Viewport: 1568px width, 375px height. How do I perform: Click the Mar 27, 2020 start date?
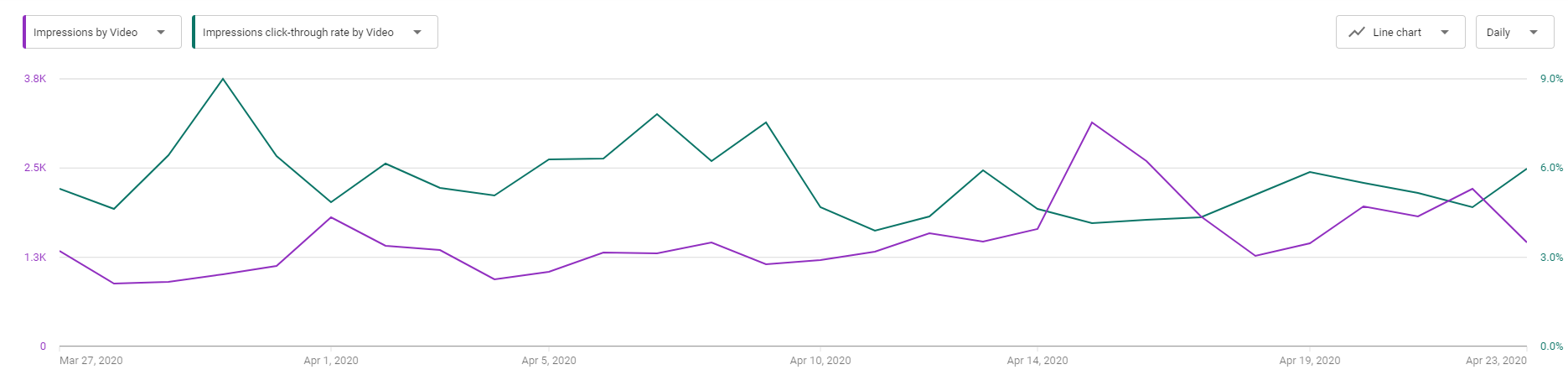coord(91,361)
